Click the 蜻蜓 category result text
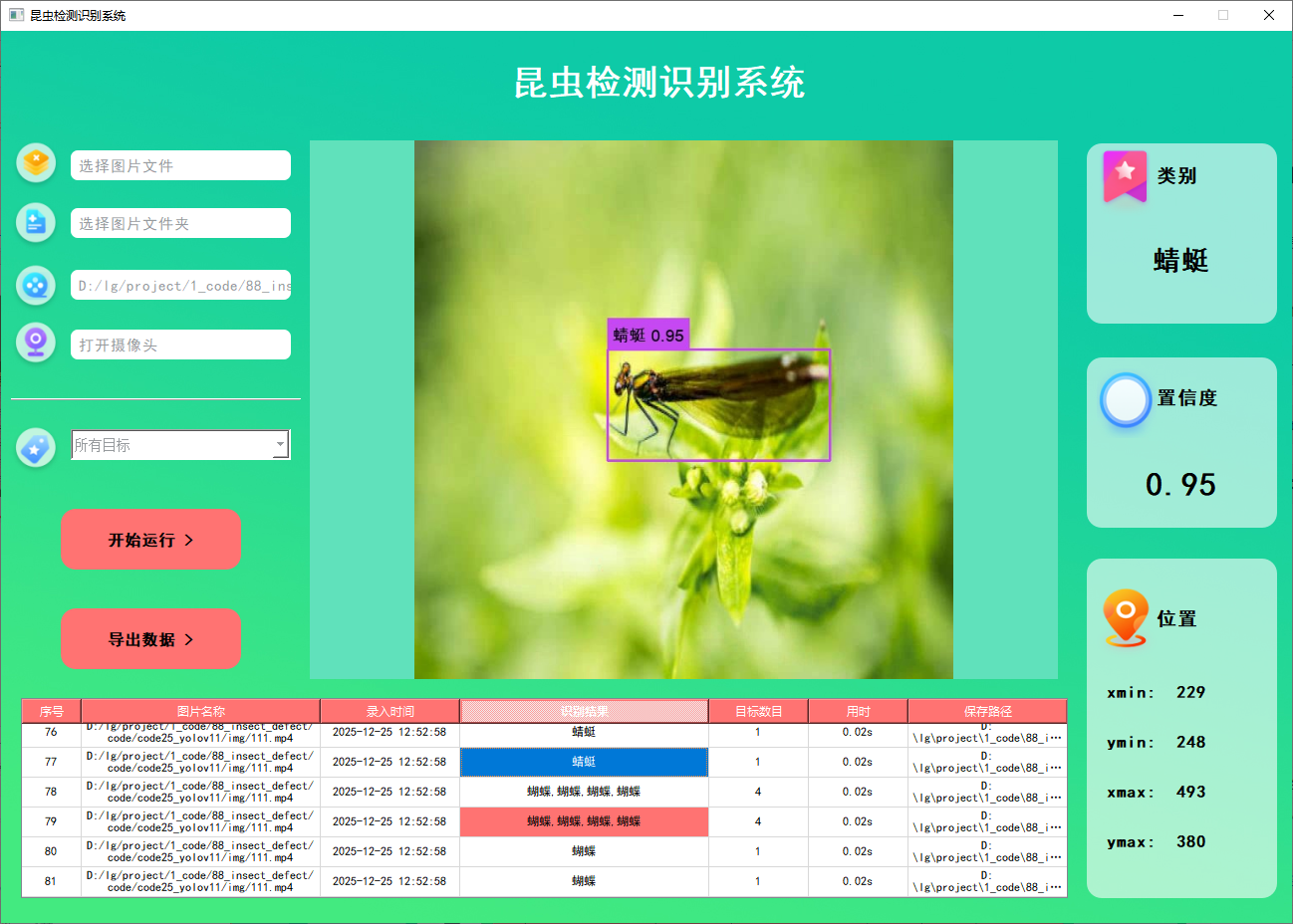 click(1181, 261)
